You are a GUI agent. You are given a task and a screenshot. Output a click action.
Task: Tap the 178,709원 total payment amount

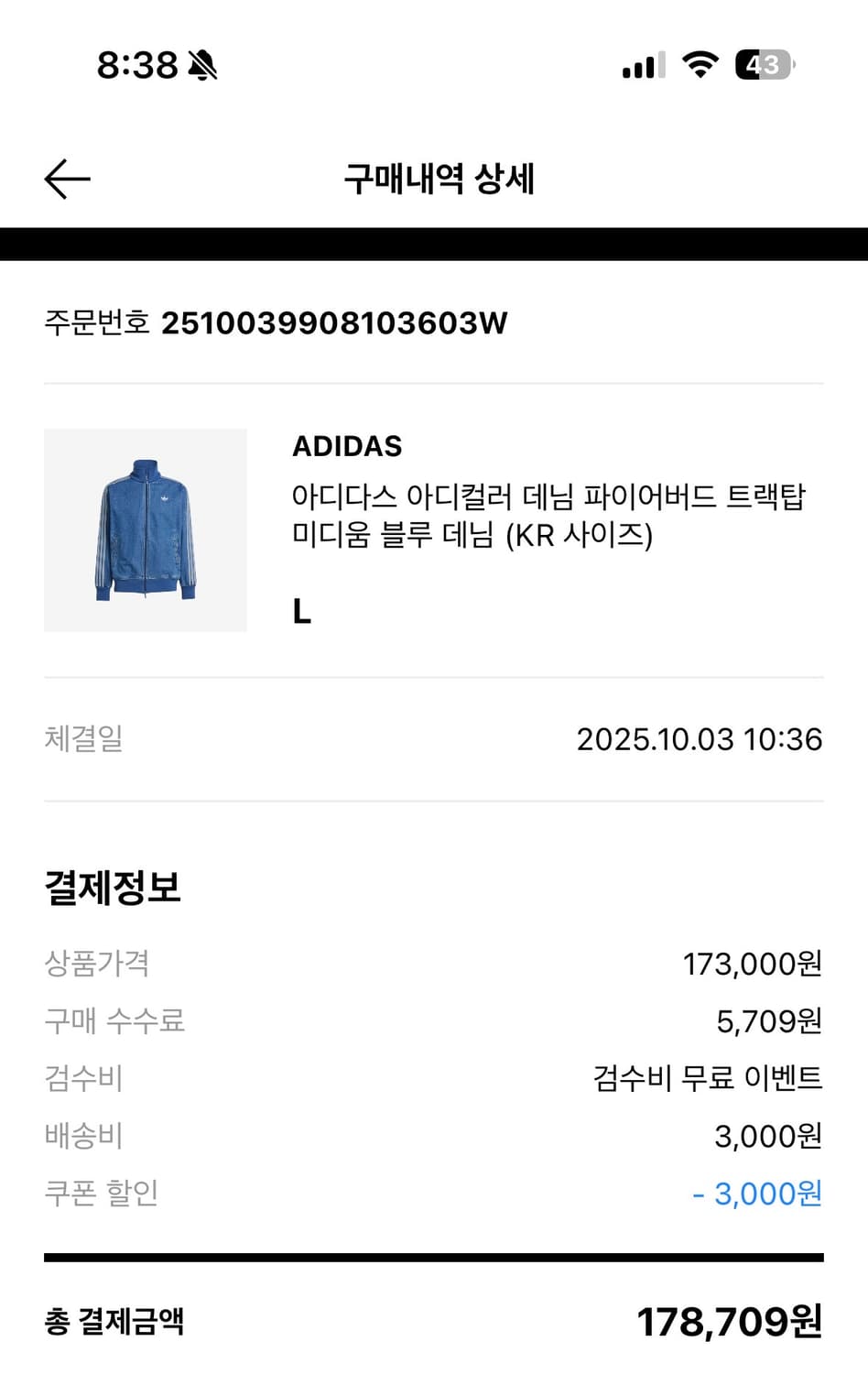[x=729, y=1322]
